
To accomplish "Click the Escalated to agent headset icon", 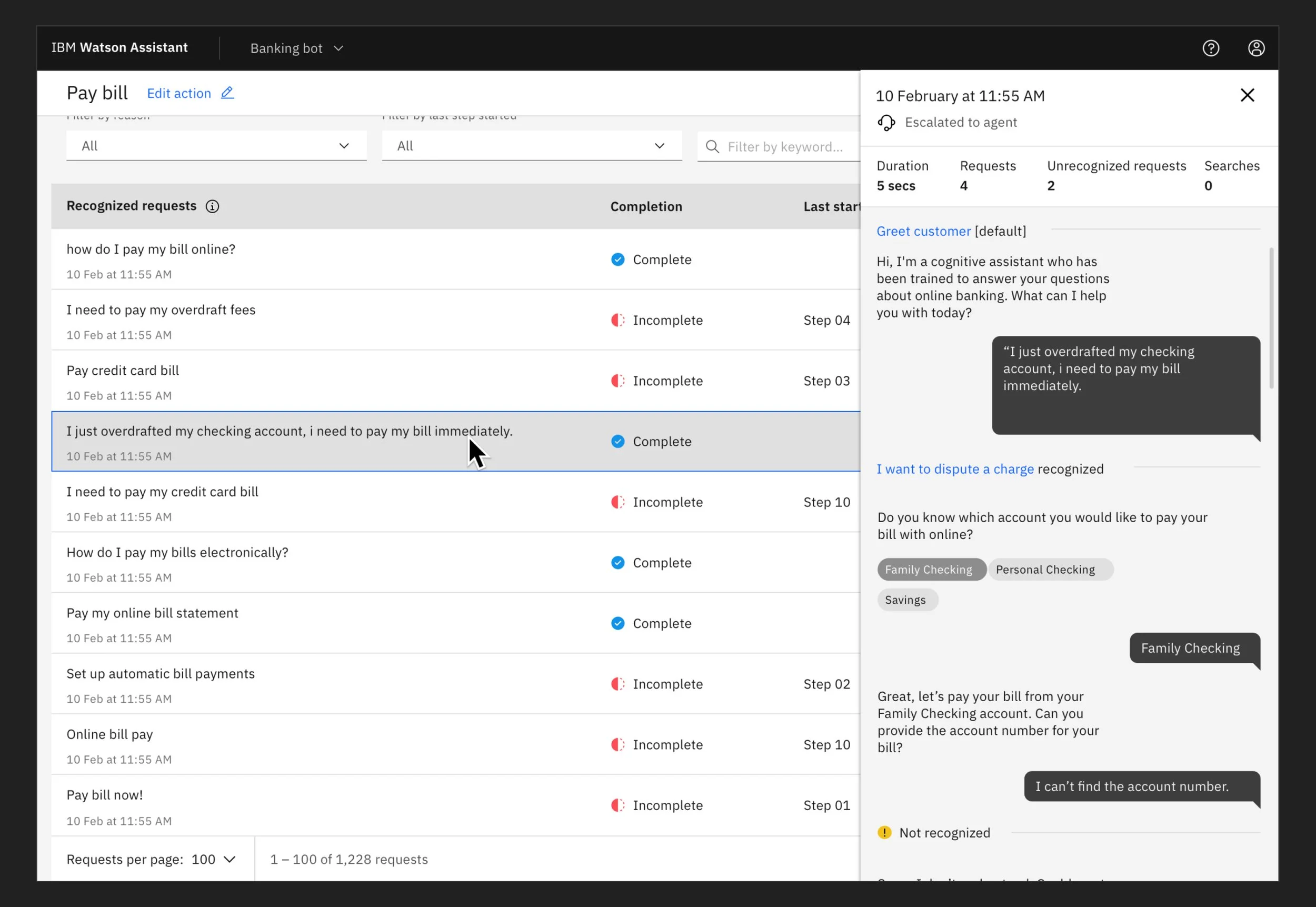I will coord(886,123).
